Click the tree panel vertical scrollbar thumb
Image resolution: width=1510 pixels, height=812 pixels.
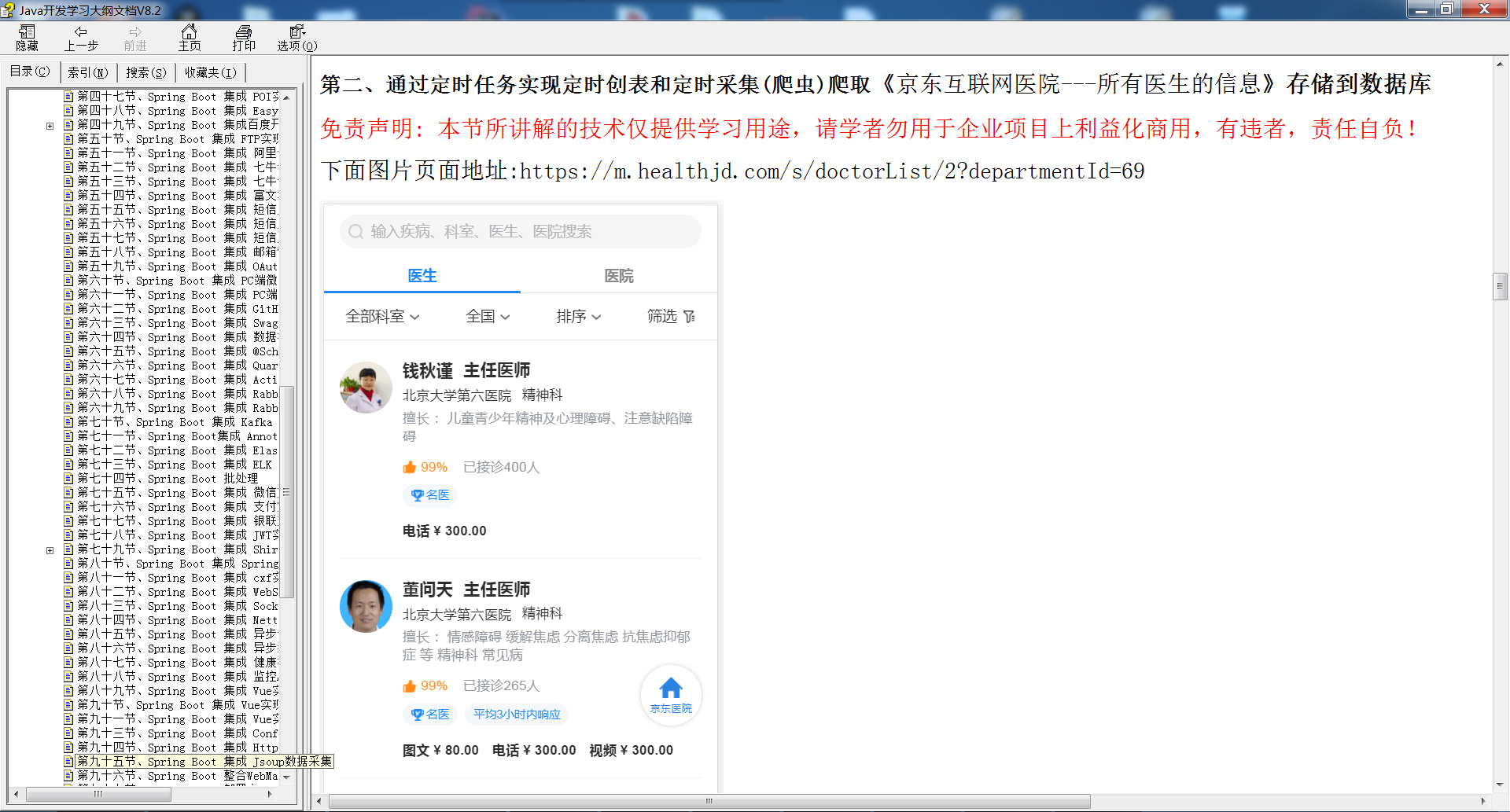tap(287, 492)
